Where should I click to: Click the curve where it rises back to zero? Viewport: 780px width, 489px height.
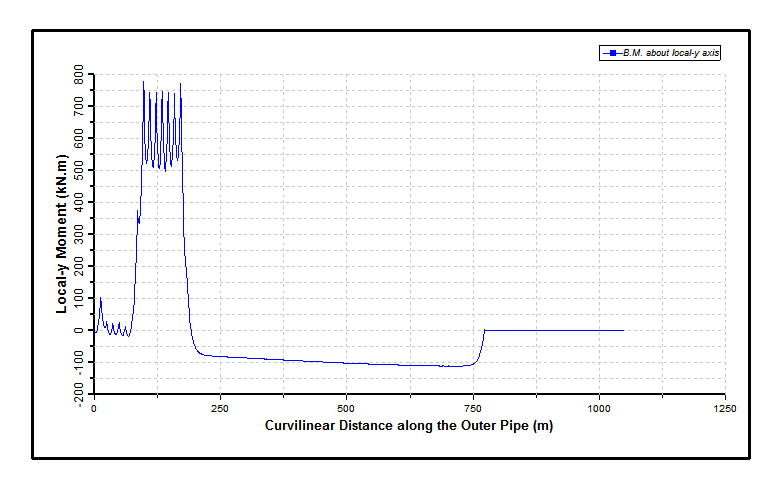[481, 340]
